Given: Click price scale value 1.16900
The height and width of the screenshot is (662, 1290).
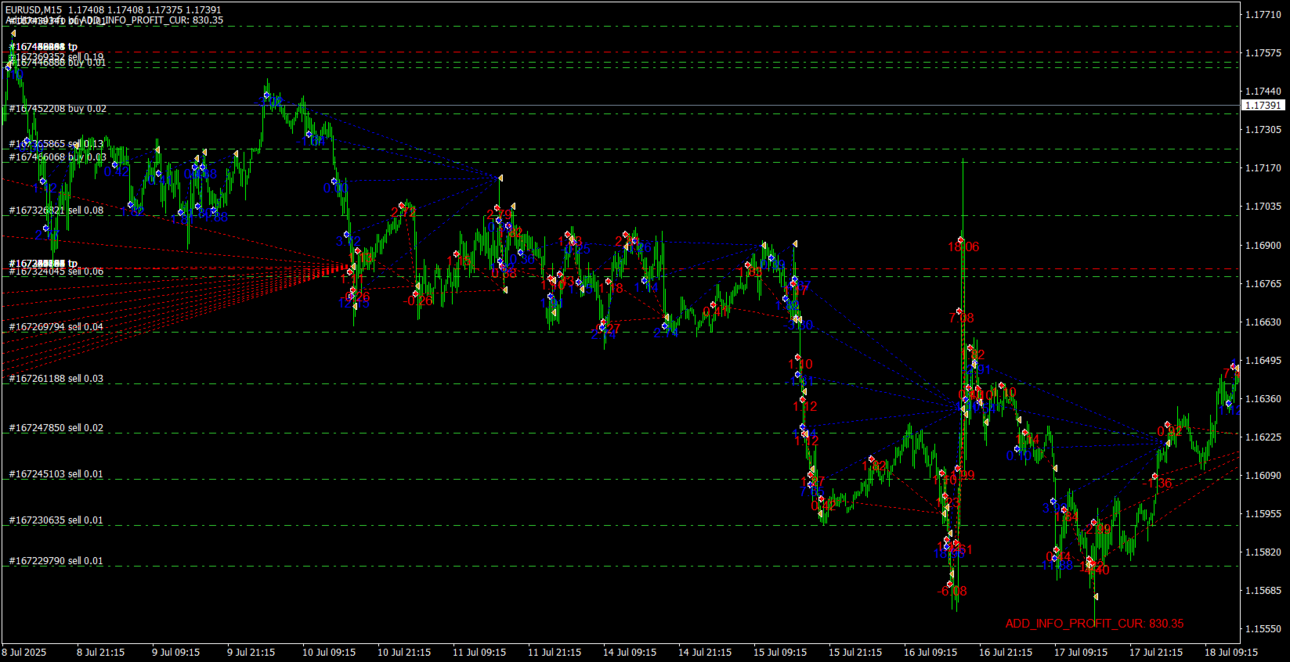Looking at the screenshot, I should [1262, 245].
